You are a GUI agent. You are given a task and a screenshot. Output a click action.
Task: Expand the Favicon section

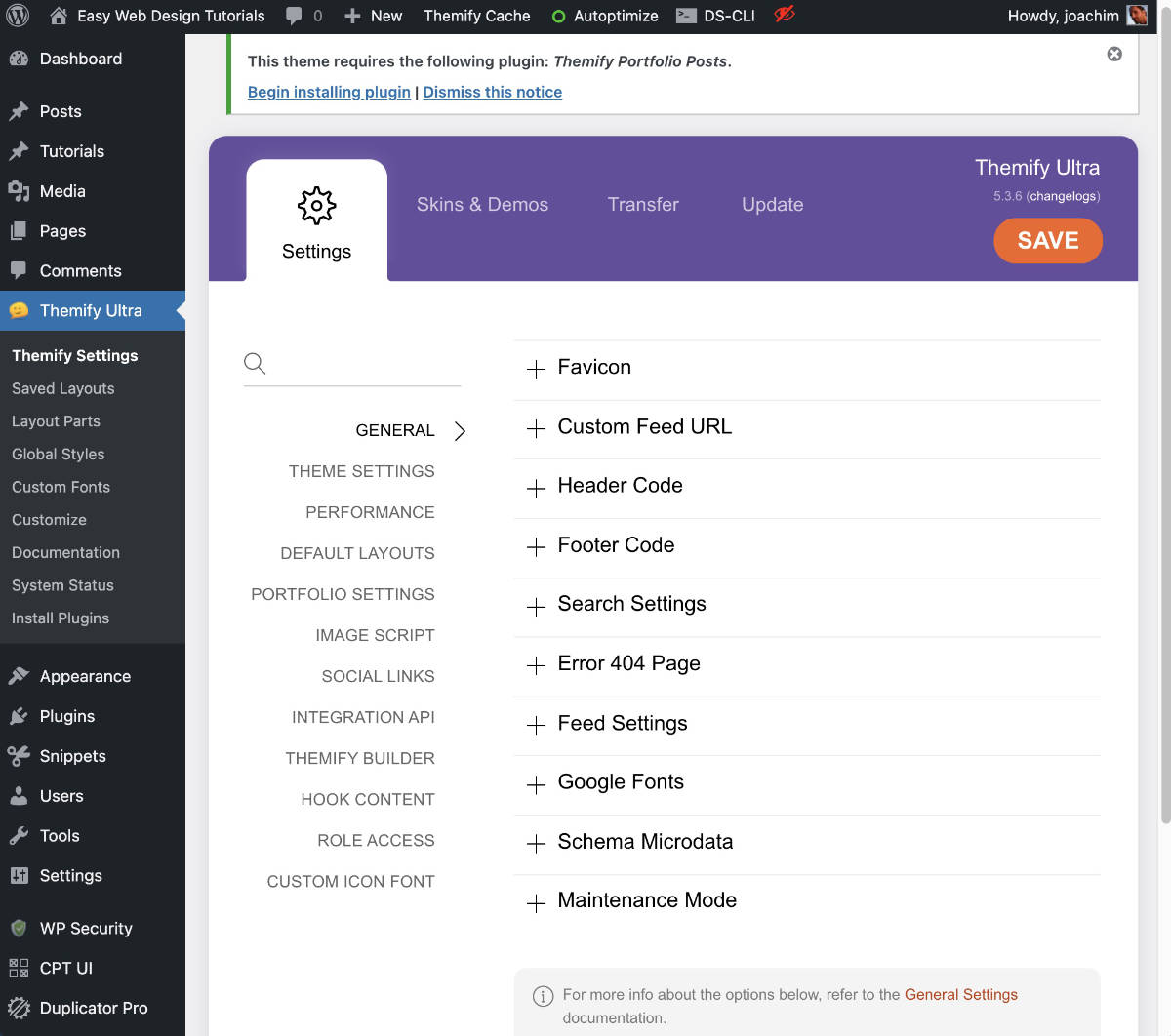point(807,369)
